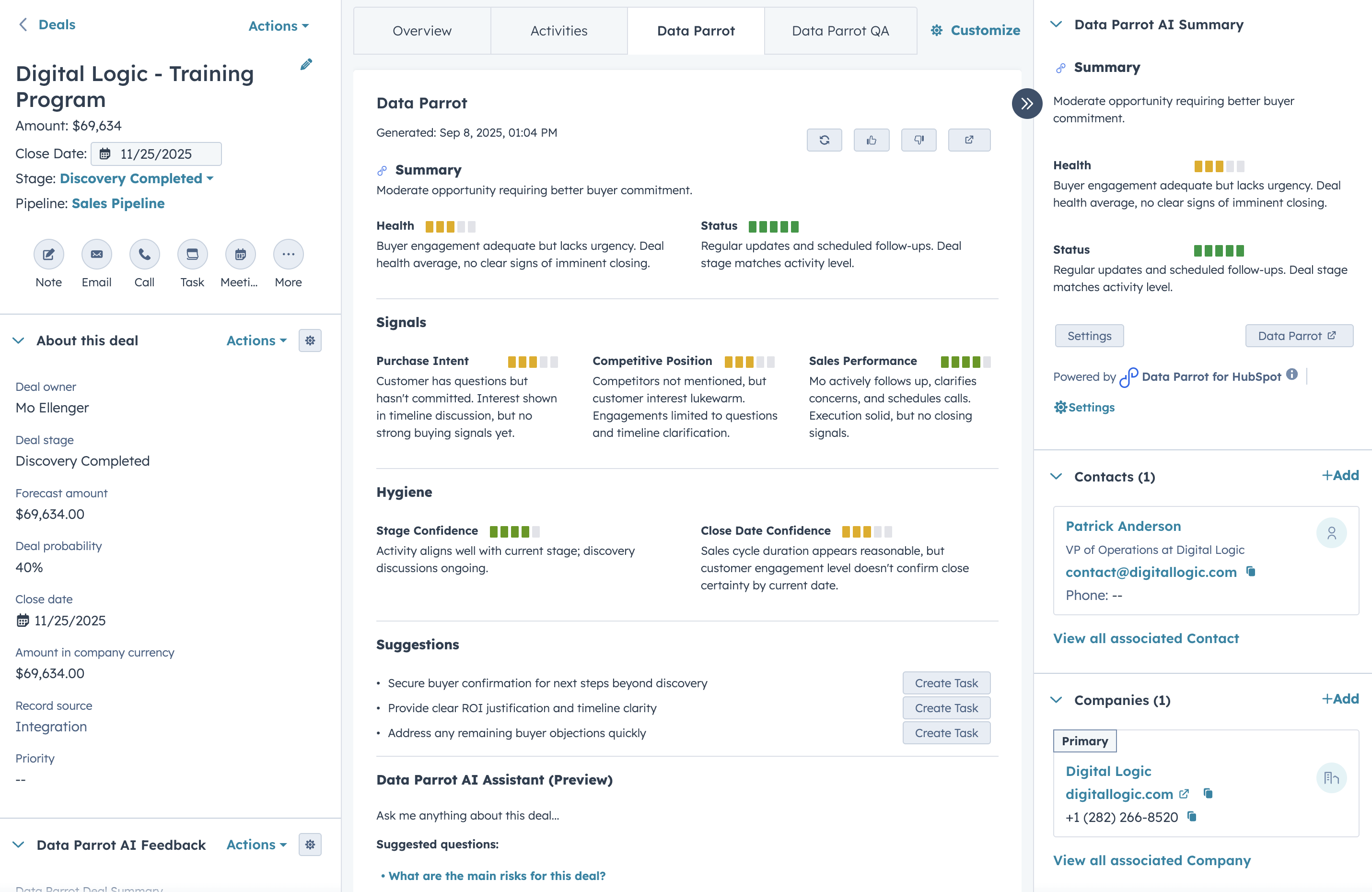Open Data Parrot report in external window
This screenshot has height=892, width=1372.
click(x=968, y=140)
